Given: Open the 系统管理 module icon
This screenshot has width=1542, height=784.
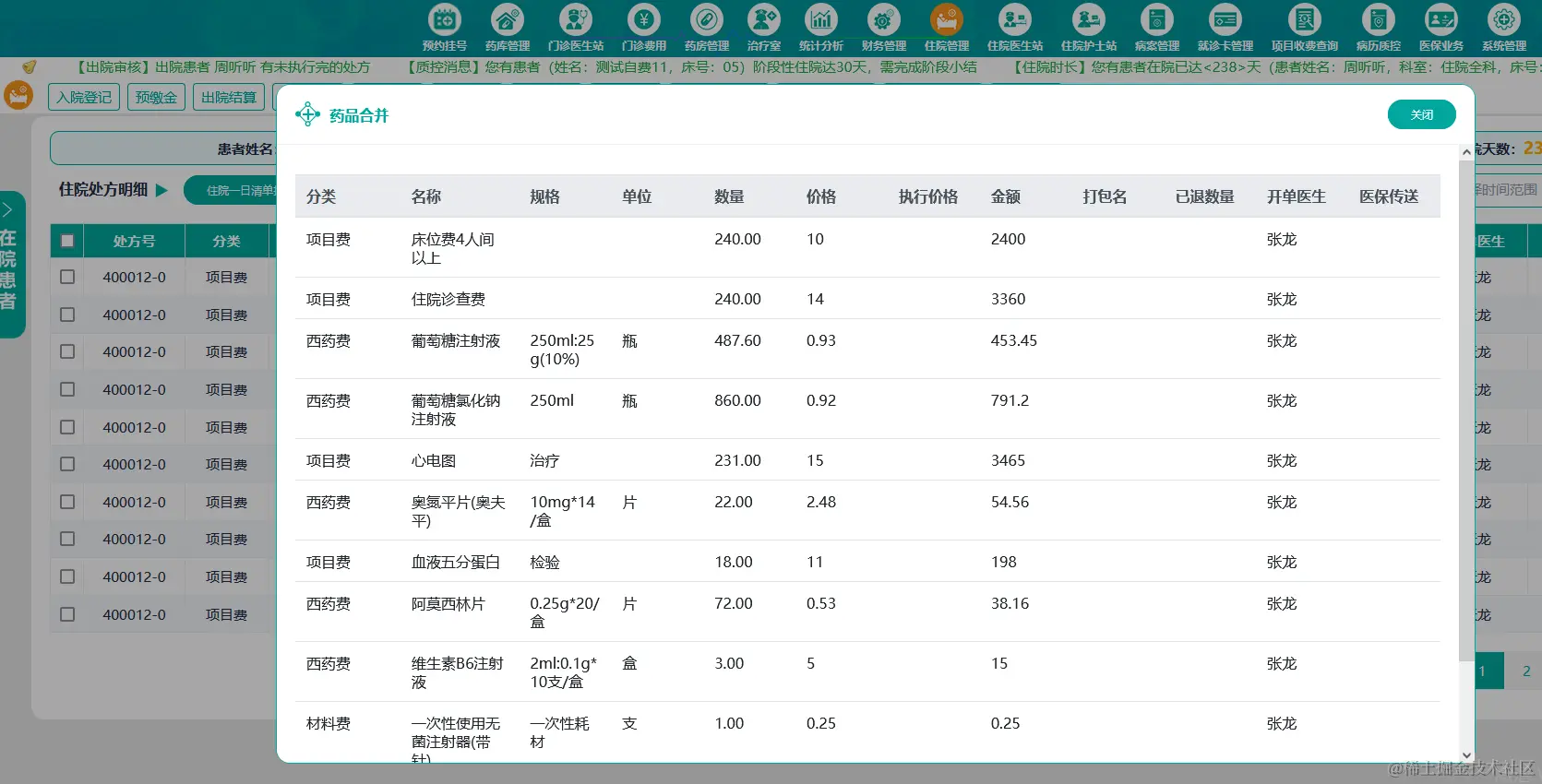Looking at the screenshot, I should 1504,19.
